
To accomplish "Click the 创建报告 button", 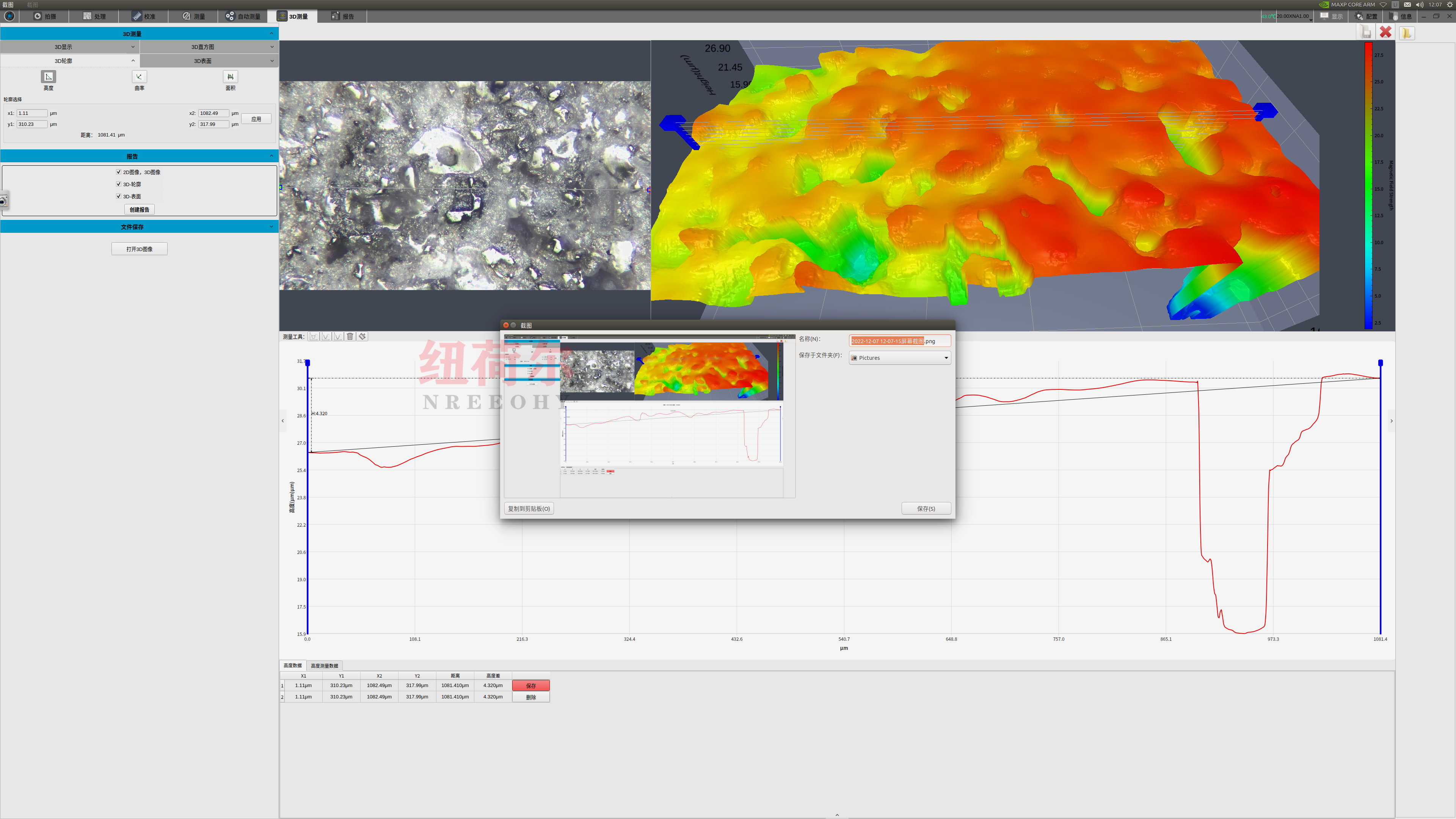I will (x=139, y=210).
